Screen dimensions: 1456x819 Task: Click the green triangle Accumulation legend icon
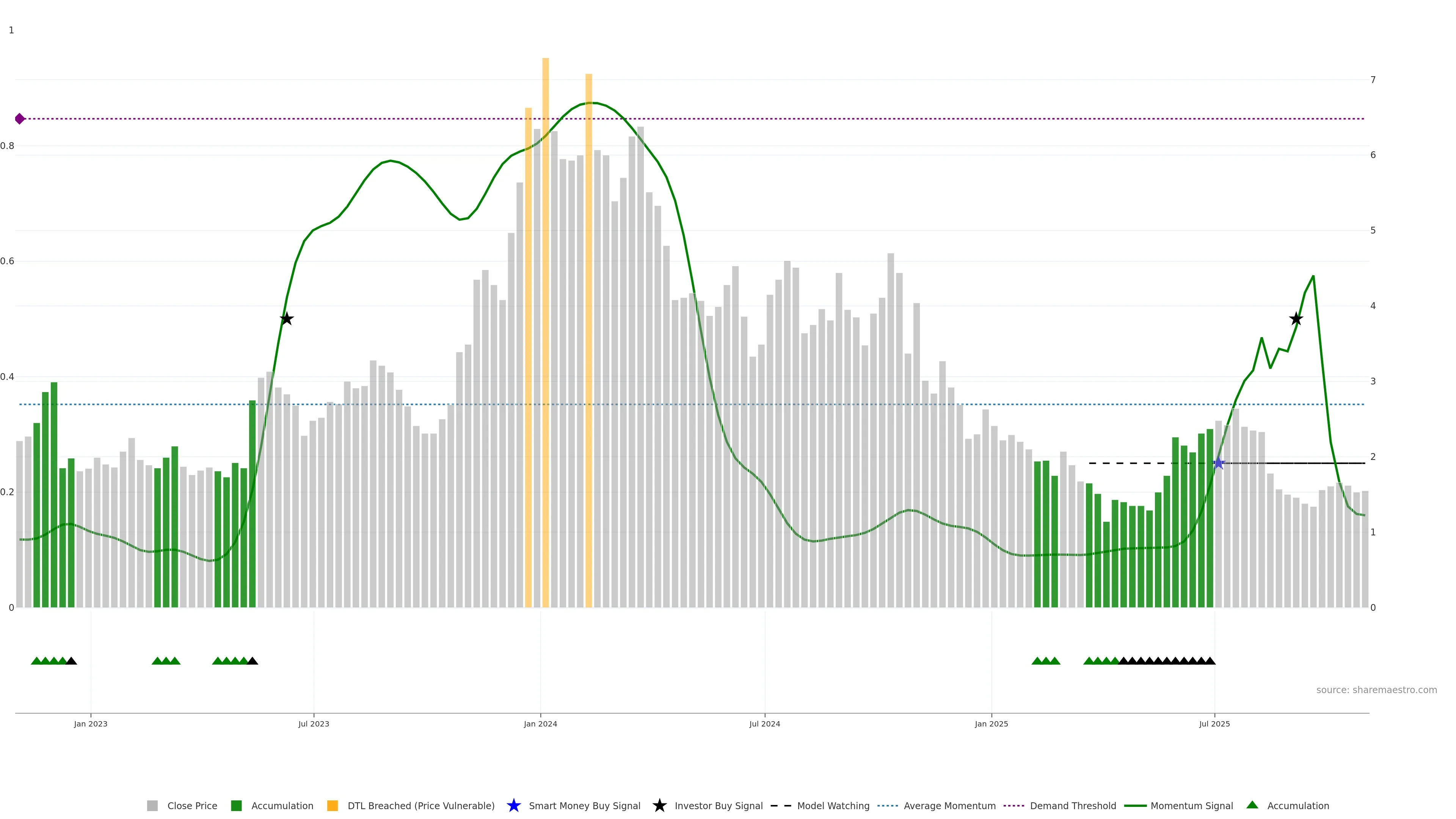tap(1252, 805)
